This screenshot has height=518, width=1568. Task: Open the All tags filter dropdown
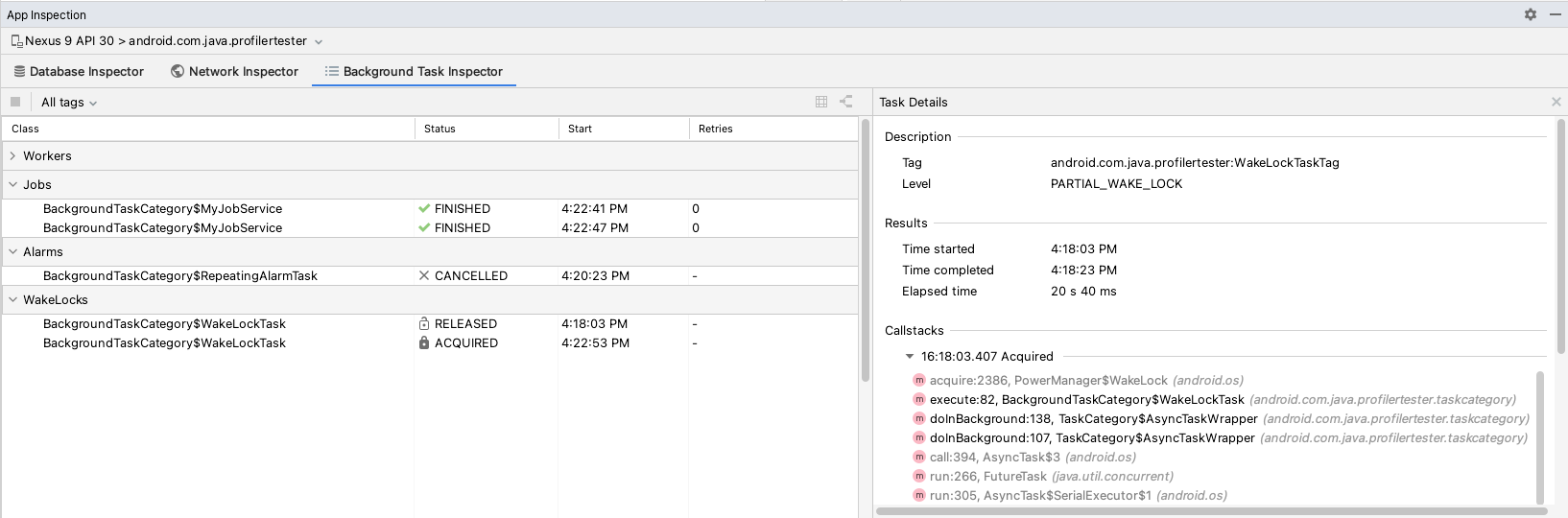click(x=69, y=103)
